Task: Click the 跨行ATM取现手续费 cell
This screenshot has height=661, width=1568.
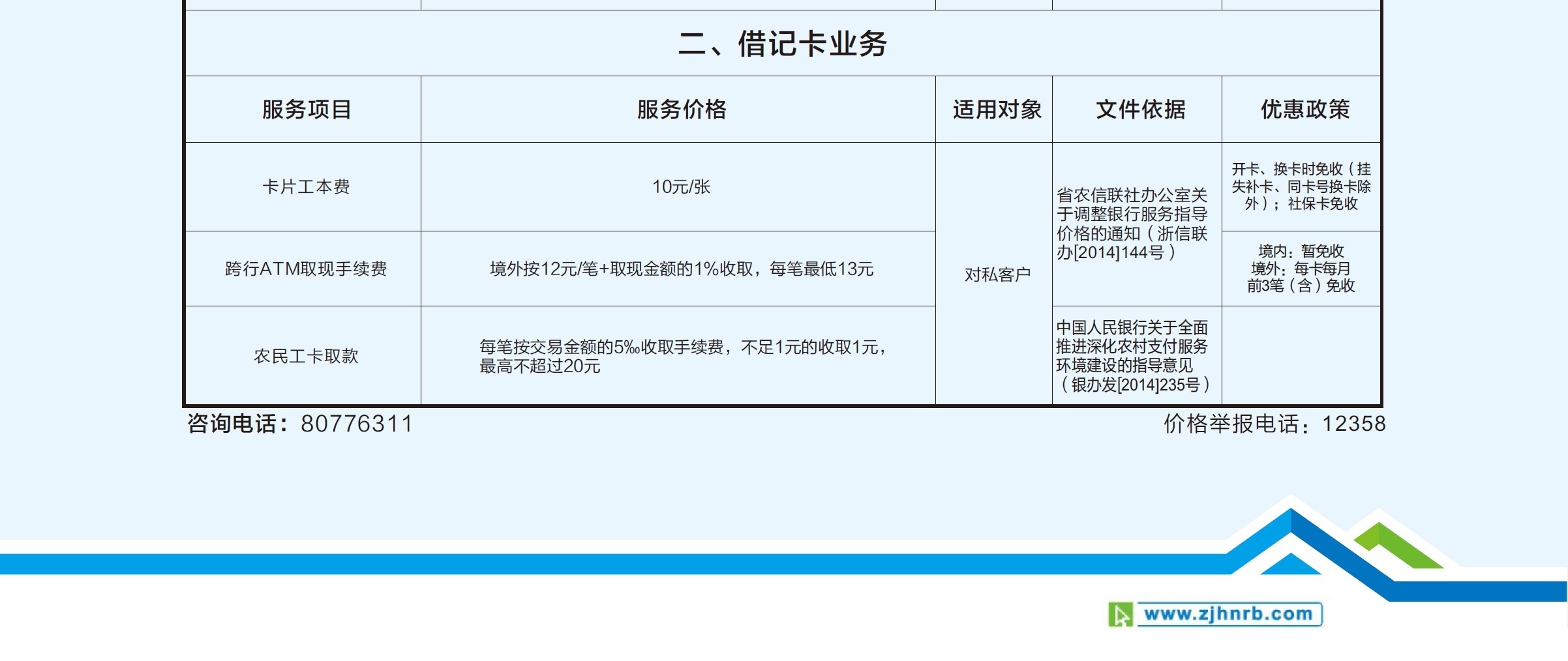Action: [306, 269]
